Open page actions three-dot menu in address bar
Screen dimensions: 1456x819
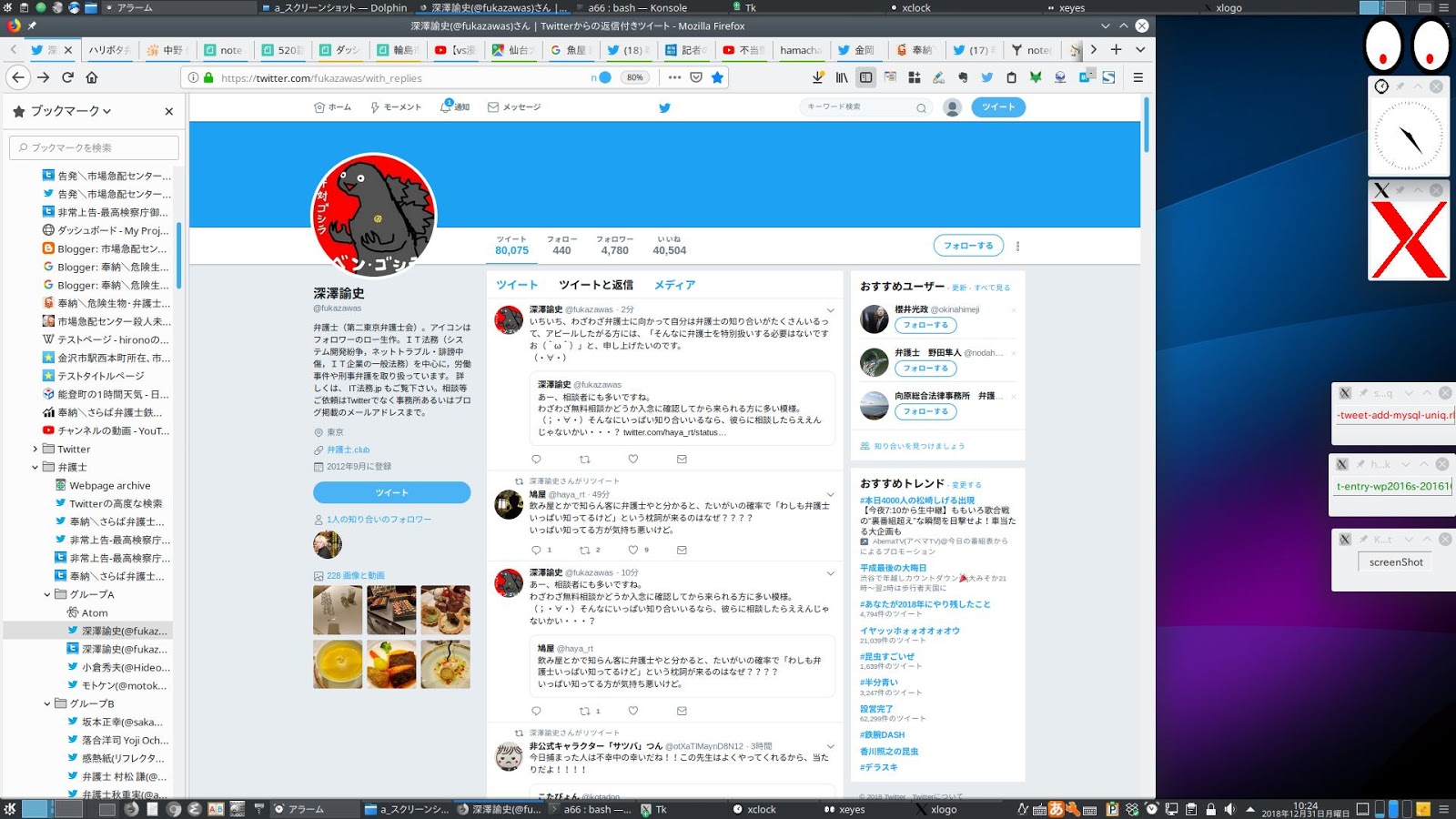pos(674,77)
